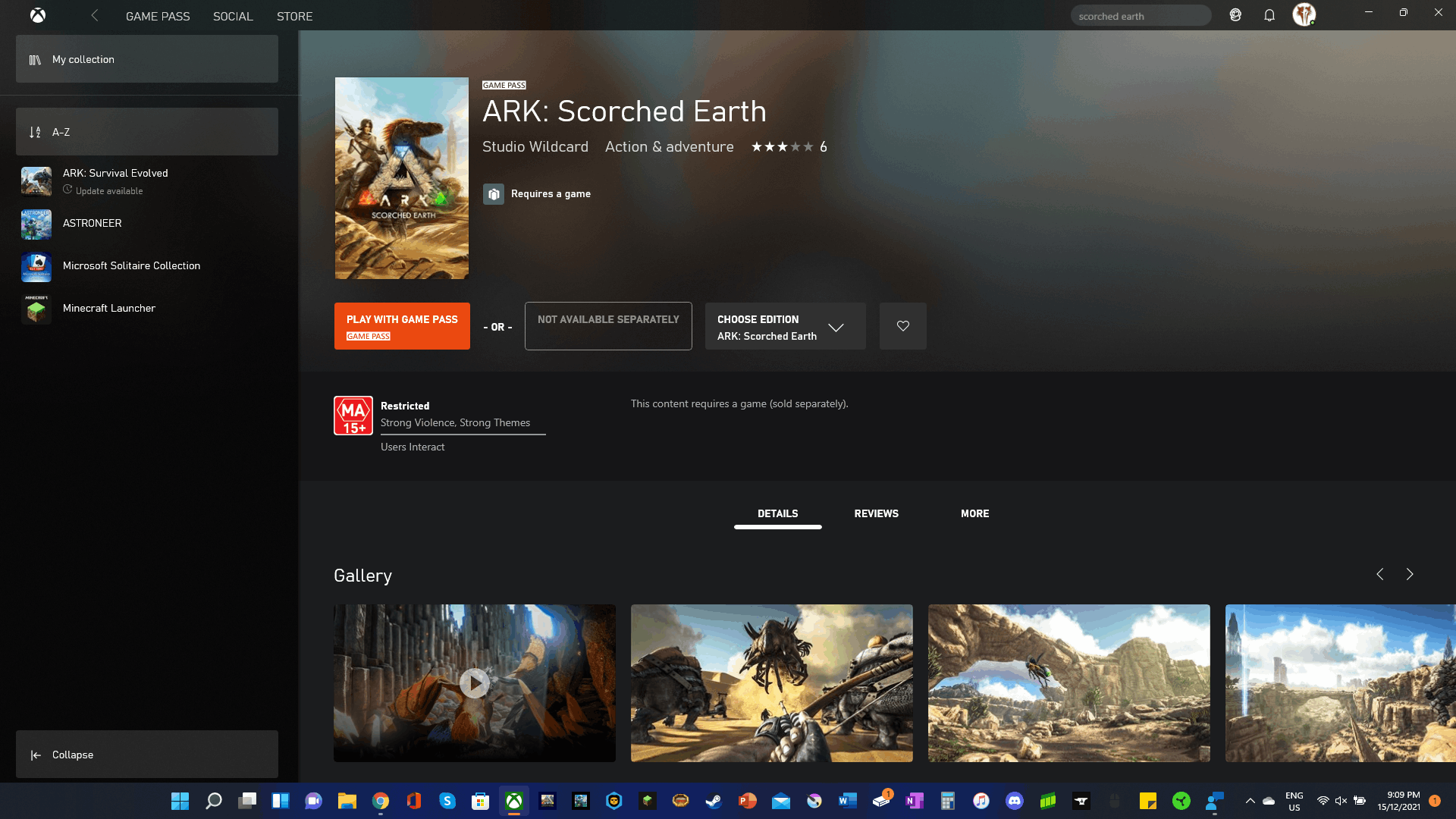Screen dimensions: 1456x819
Task: Click the user profile avatar icon
Action: (1305, 15)
